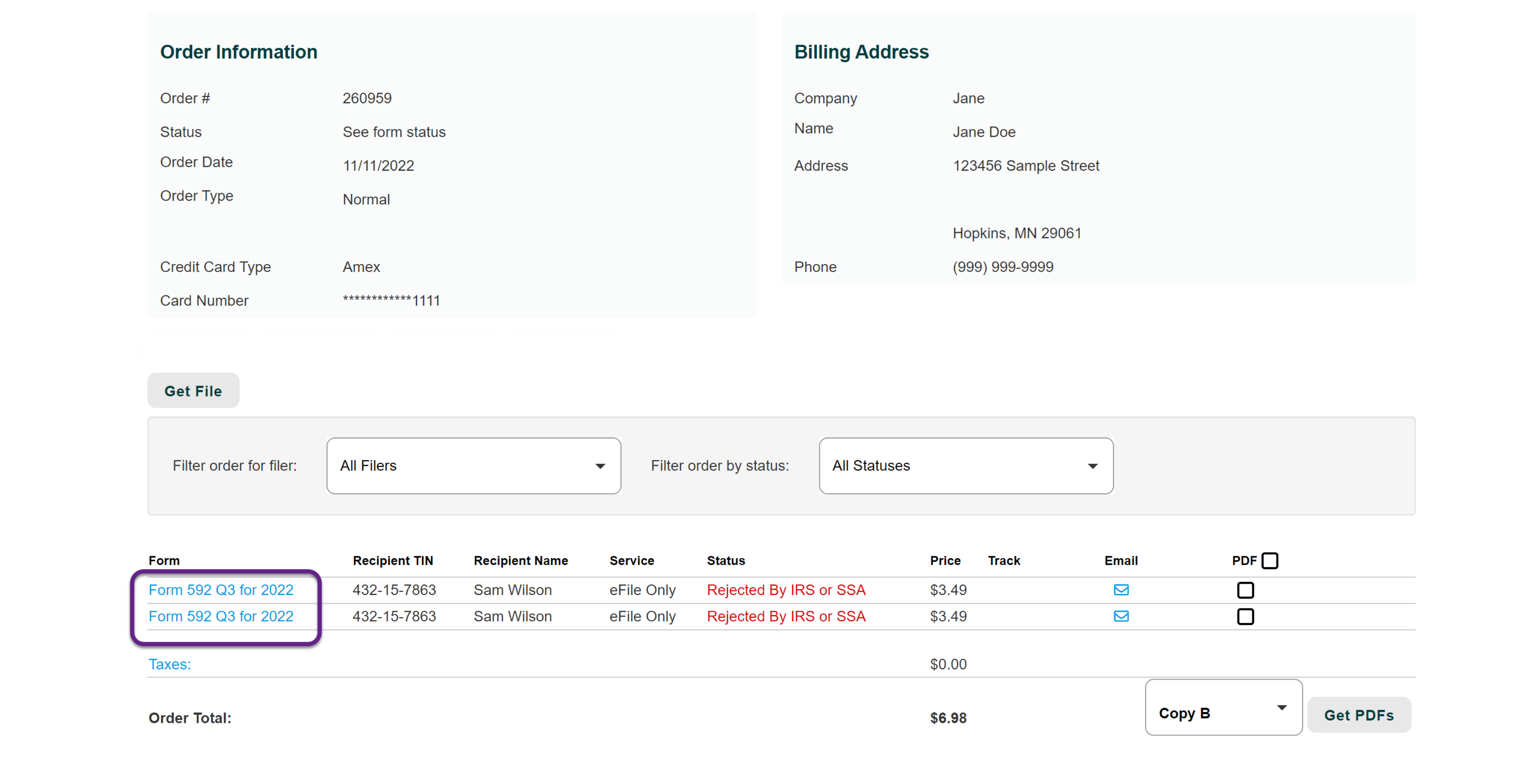This screenshot has width=1518, height=784.
Task: Click the second Rejected By IRS status
Action: point(785,616)
